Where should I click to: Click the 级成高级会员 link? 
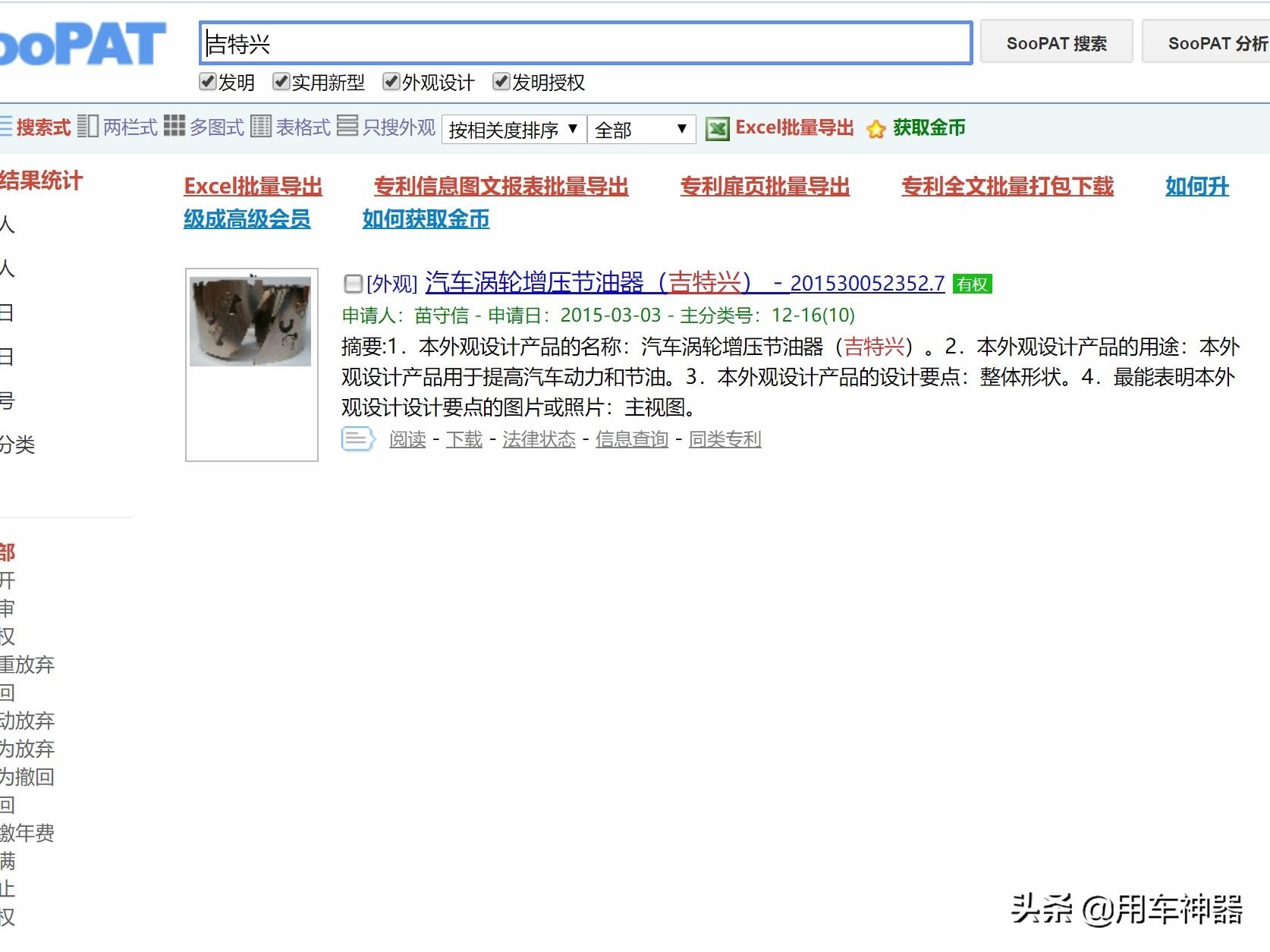coord(247,219)
